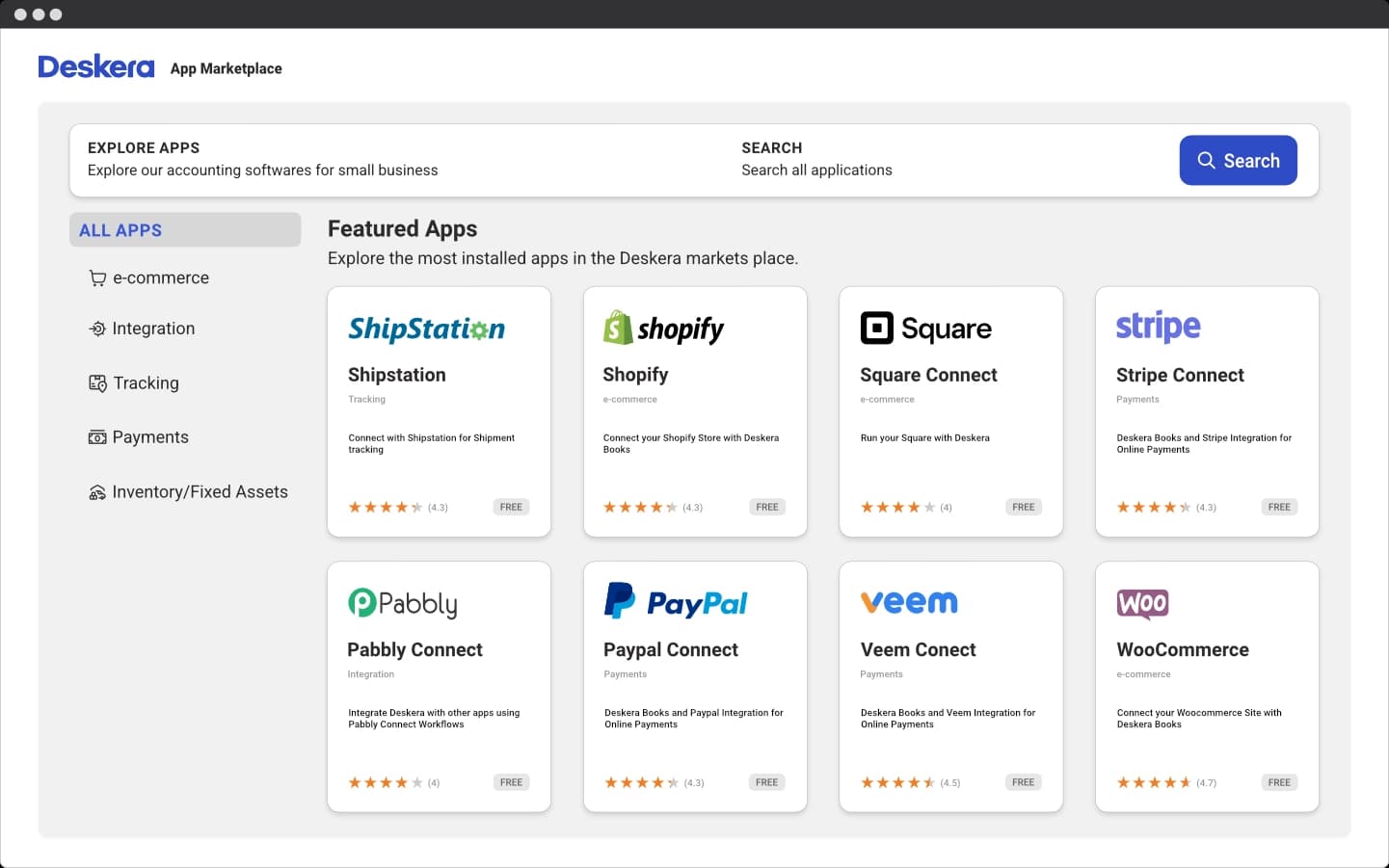Click the Inventory/Fixed Assets icon
The image size is (1389, 868).
point(97,492)
